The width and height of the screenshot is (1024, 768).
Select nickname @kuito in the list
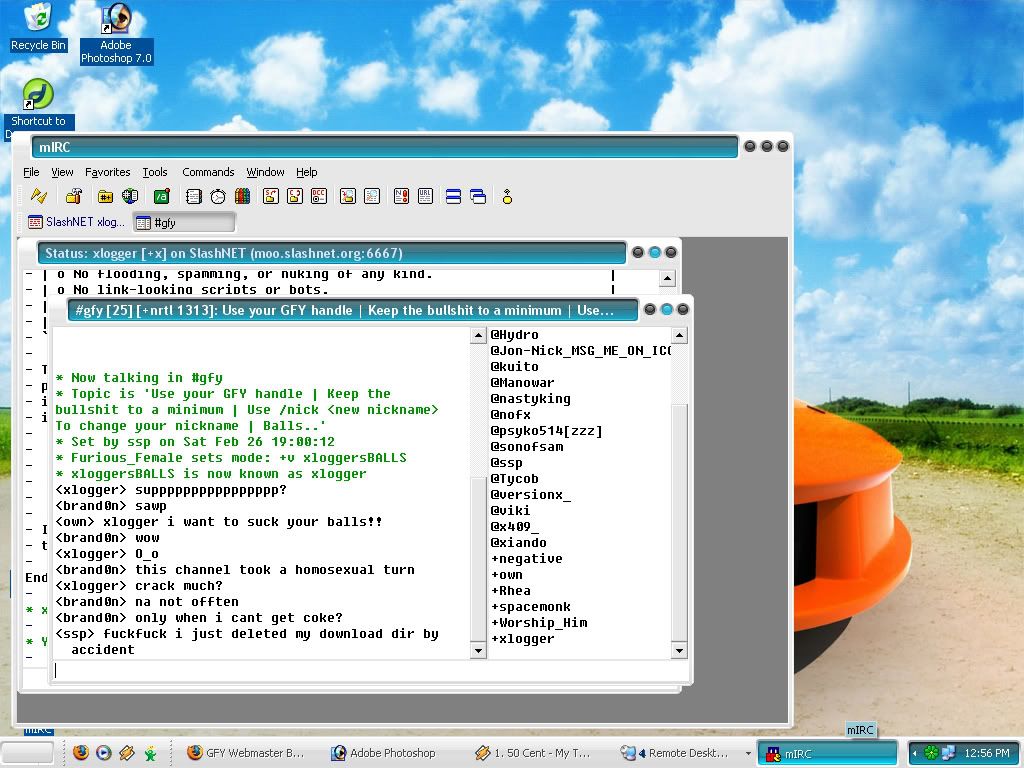(x=515, y=366)
